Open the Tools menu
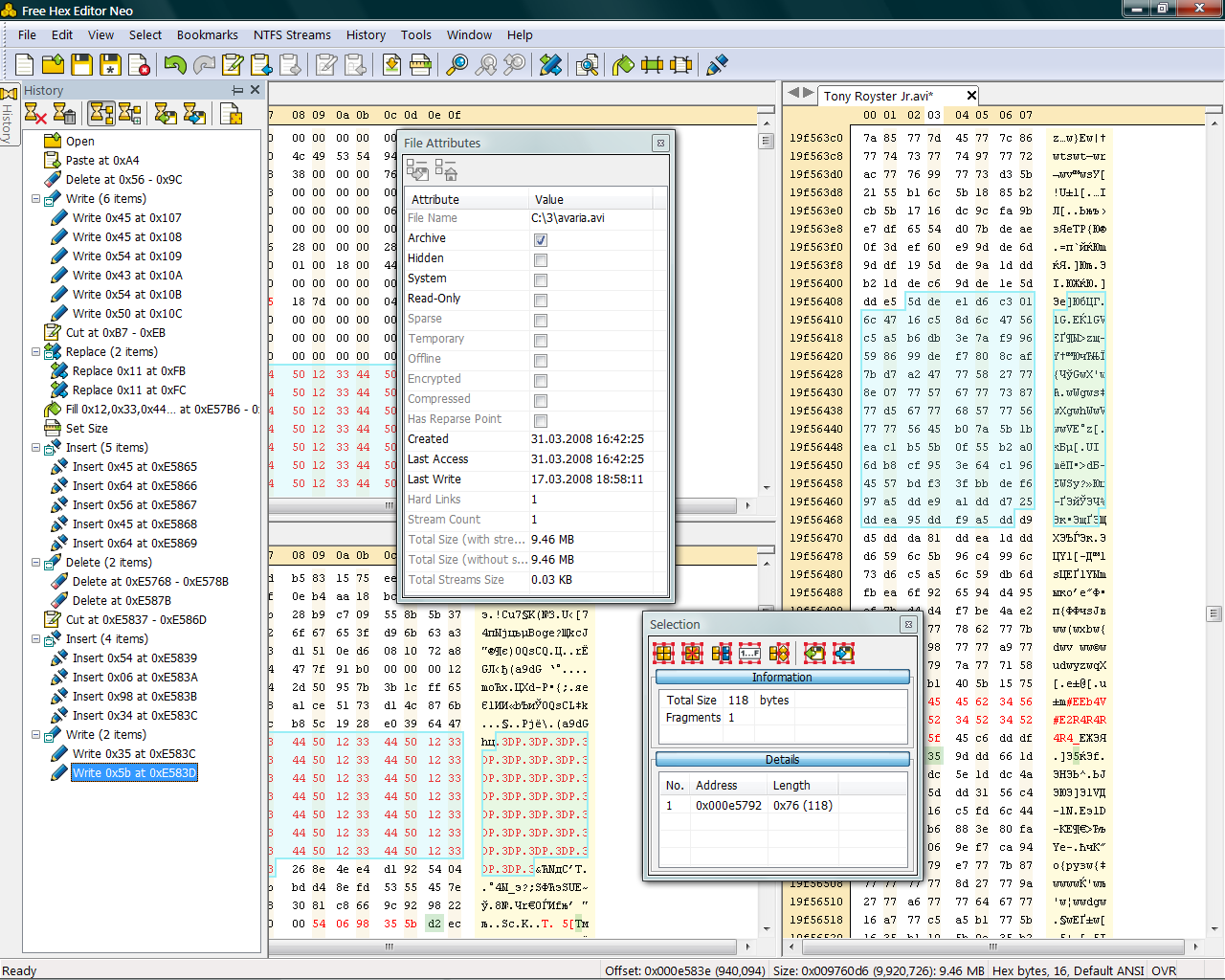1225x980 pixels. pyautogui.click(x=415, y=34)
